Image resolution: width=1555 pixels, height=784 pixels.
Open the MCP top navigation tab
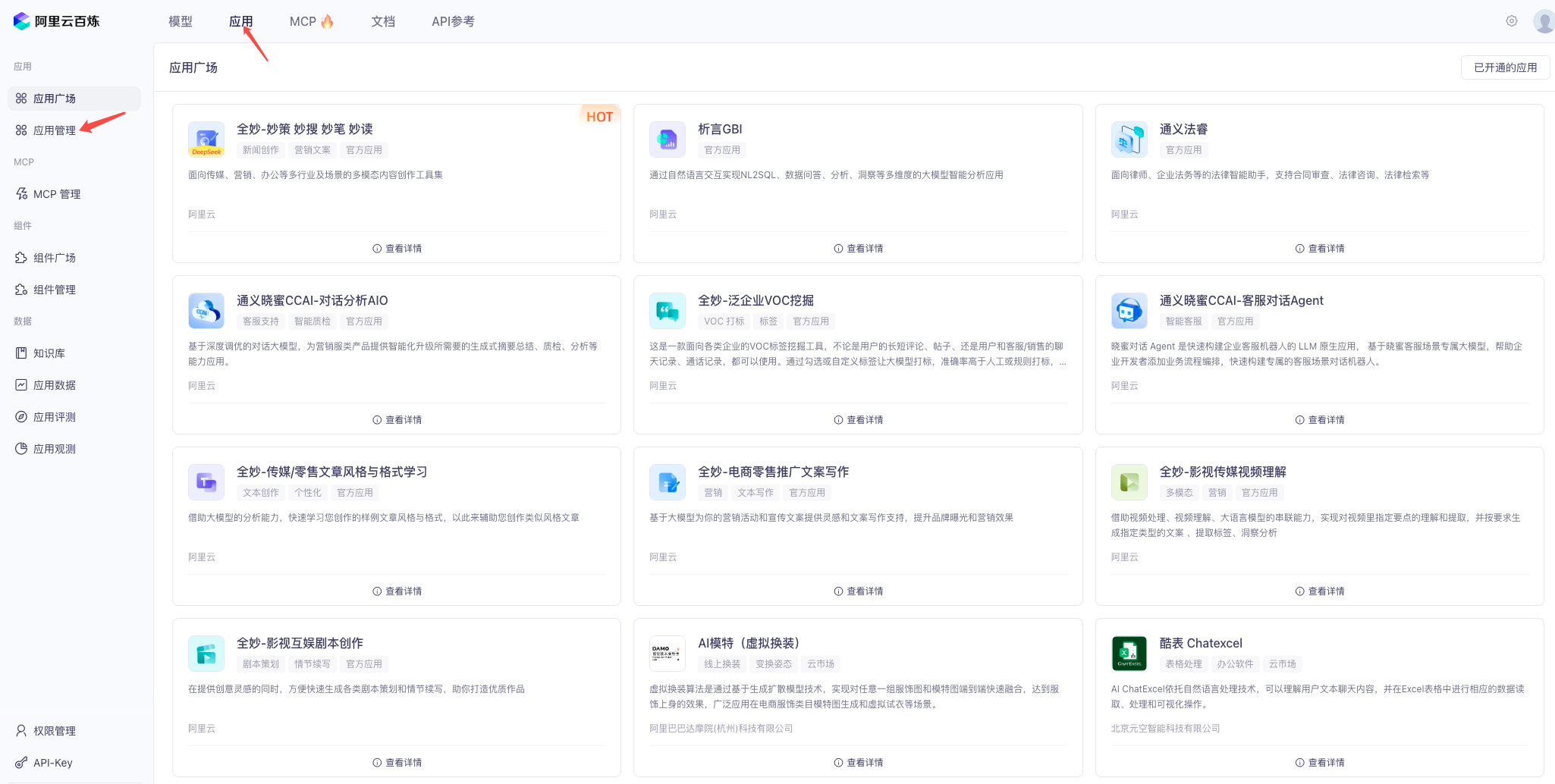(x=312, y=21)
